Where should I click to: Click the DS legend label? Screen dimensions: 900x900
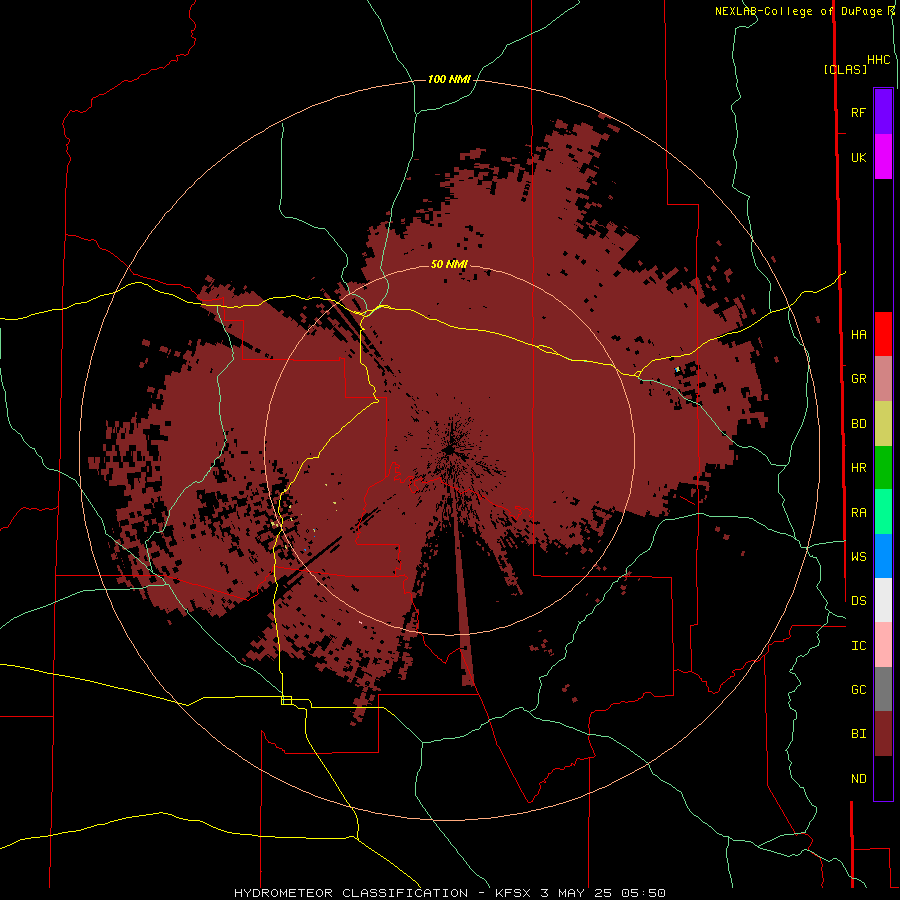pyautogui.click(x=858, y=600)
